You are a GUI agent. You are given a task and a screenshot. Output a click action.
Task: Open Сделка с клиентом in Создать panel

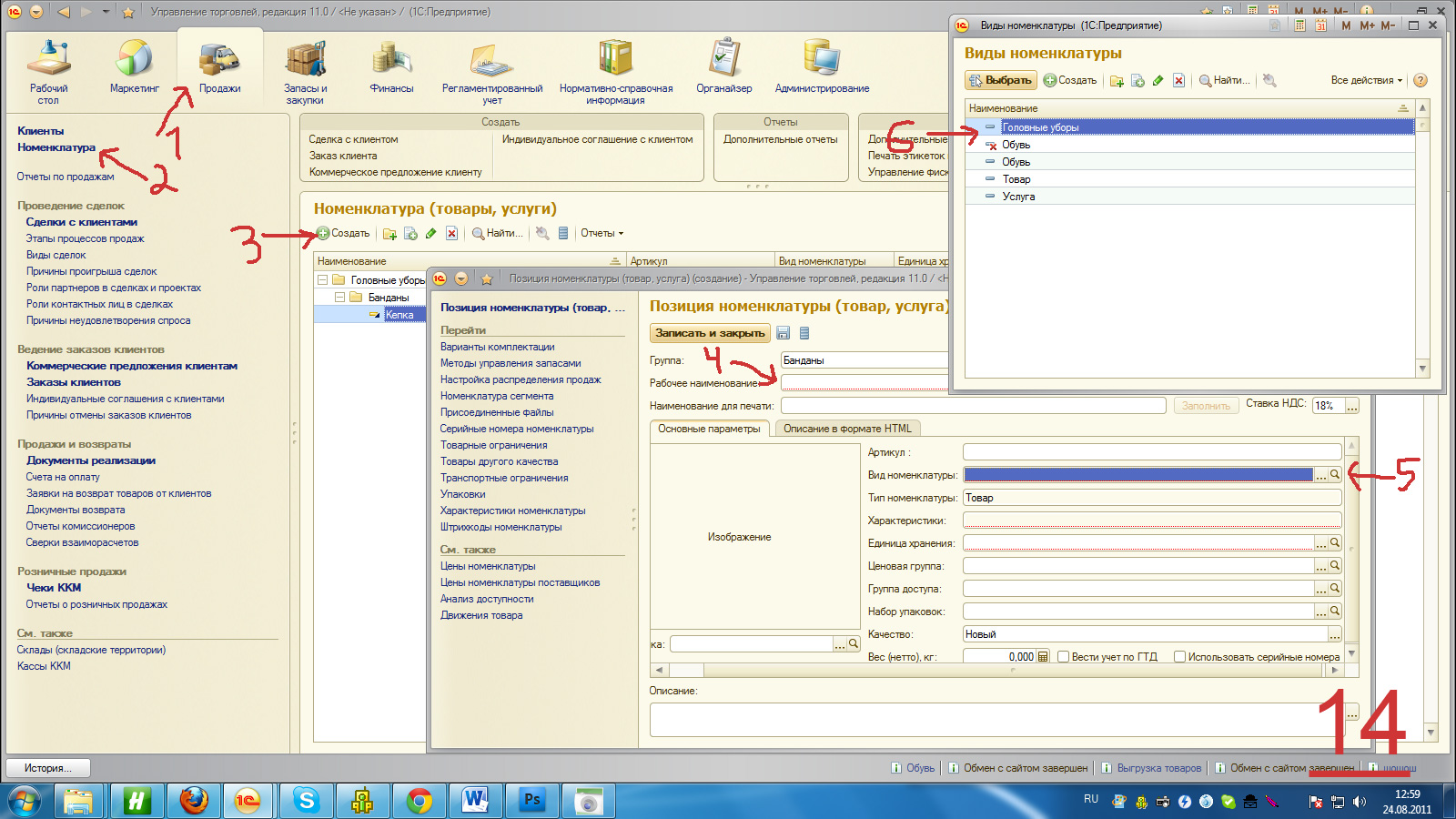353,139
